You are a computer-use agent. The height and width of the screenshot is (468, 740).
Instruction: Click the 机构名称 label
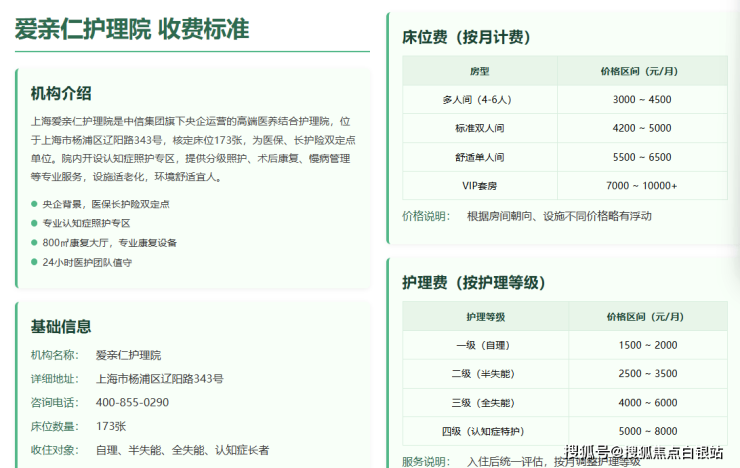click(55, 355)
